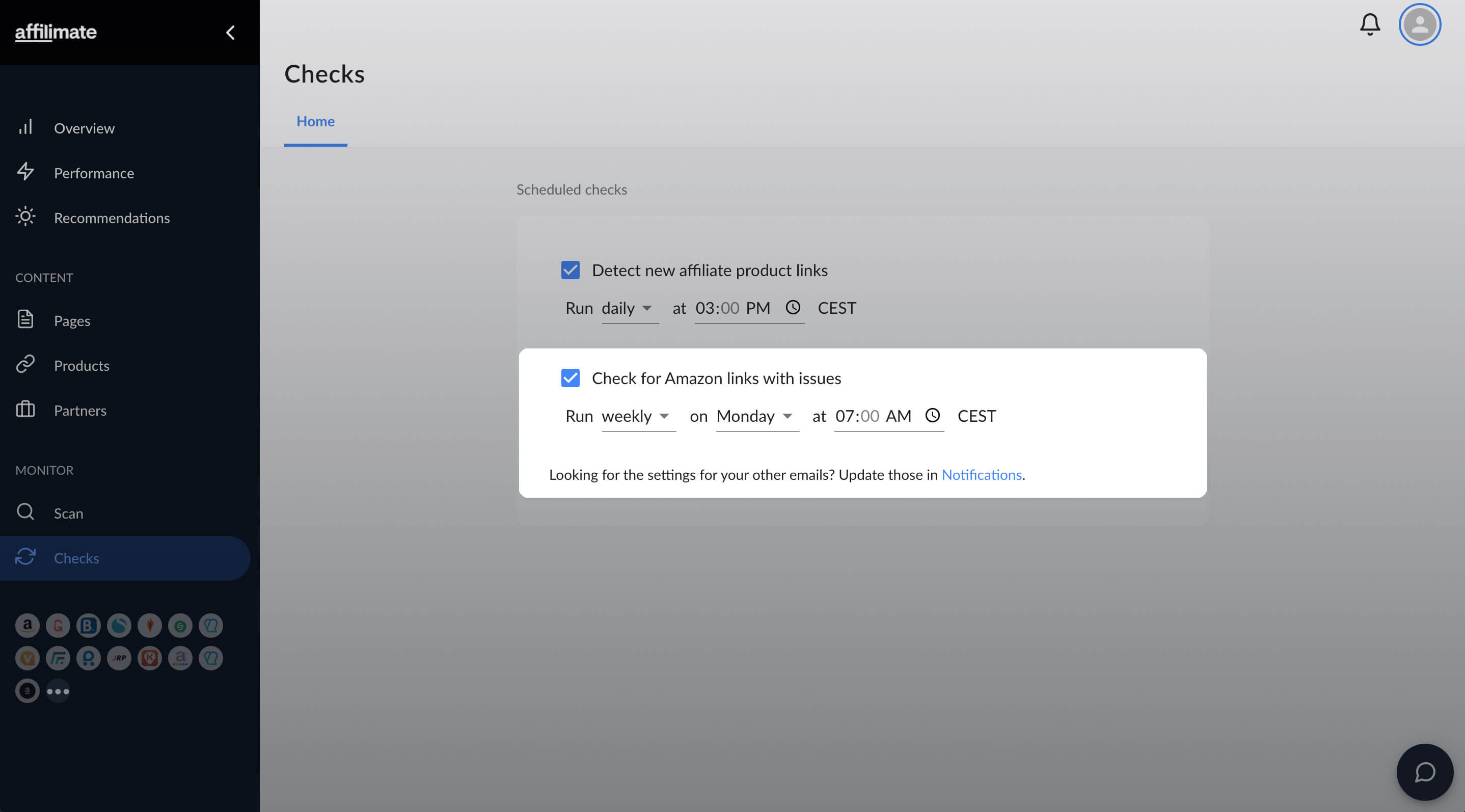Image resolution: width=1465 pixels, height=812 pixels.
Task: Click the bell notification icon top right
Action: tap(1370, 24)
